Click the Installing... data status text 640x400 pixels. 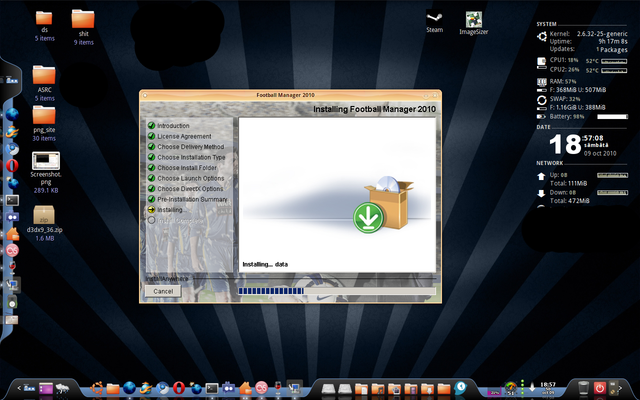[x=265, y=264]
